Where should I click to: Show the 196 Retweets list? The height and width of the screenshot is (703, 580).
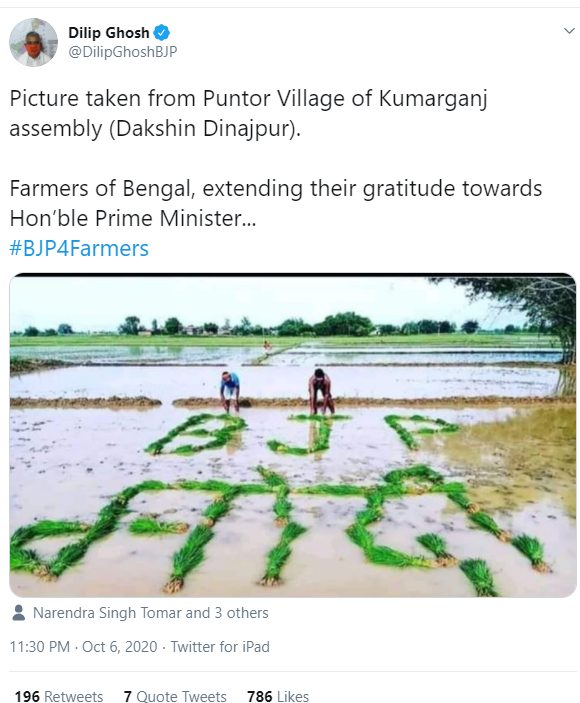[59, 696]
